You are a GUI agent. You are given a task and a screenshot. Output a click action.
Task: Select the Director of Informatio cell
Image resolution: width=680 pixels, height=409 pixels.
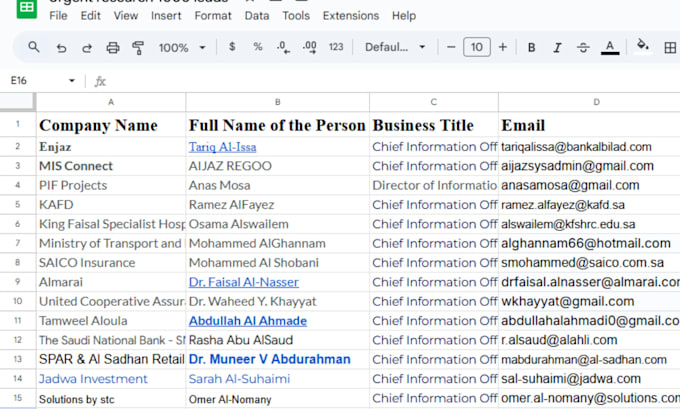434,186
